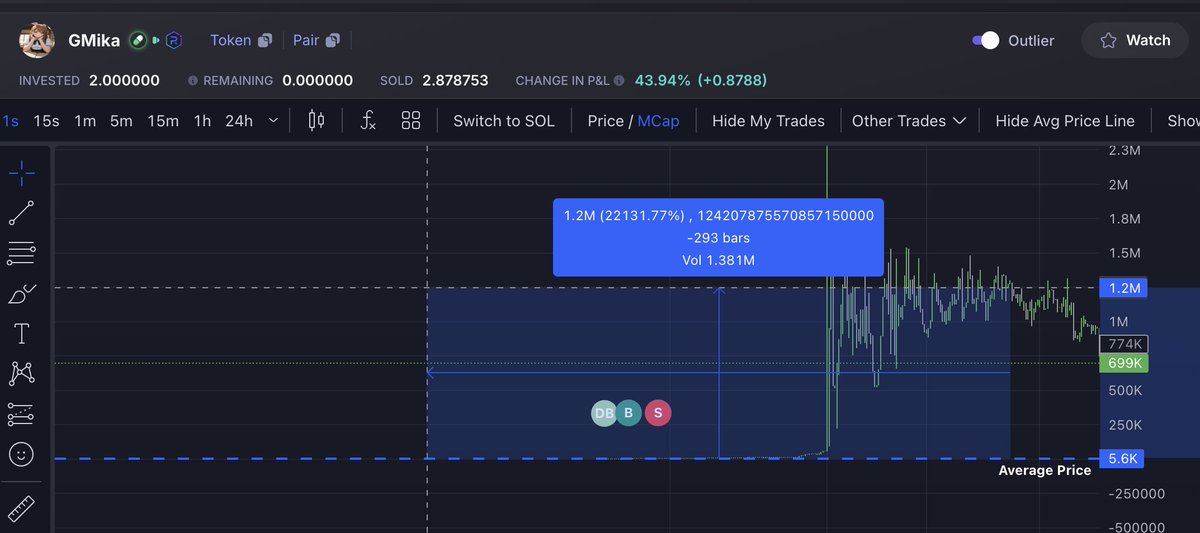Click the Average Price line label
The image size is (1200, 533).
coord(1045,470)
